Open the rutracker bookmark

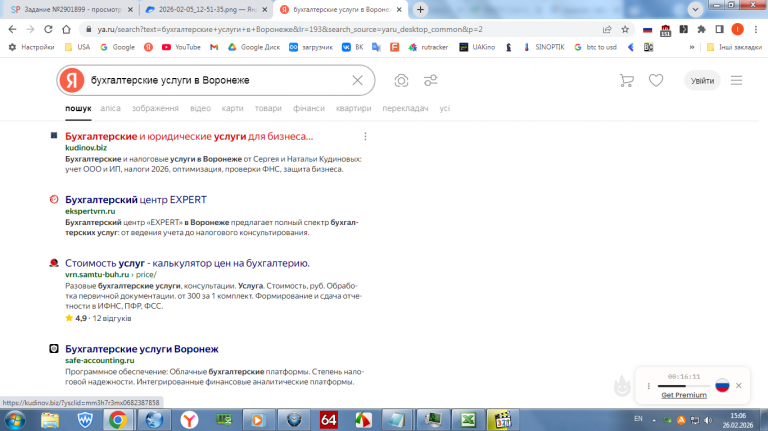tap(429, 47)
